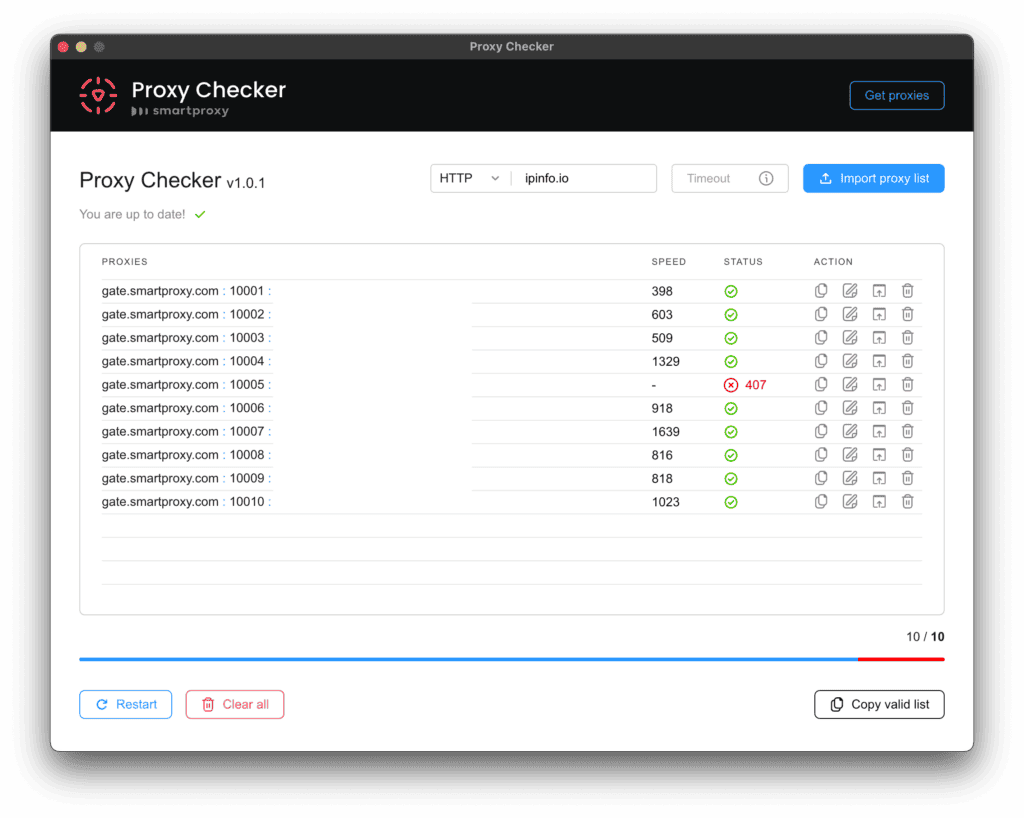Sort by the SPEED column header
The height and width of the screenshot is (818, 1024).
(x=668, y=262)
